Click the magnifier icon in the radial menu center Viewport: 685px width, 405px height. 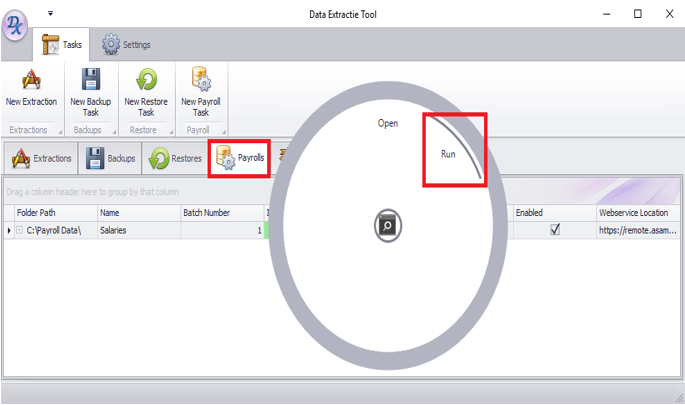pyautogui.click(x=388, y=226)
